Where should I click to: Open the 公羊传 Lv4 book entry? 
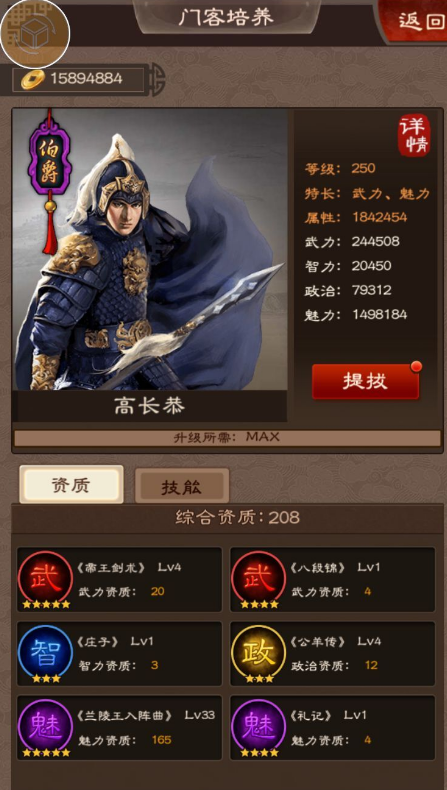(333, 653)
